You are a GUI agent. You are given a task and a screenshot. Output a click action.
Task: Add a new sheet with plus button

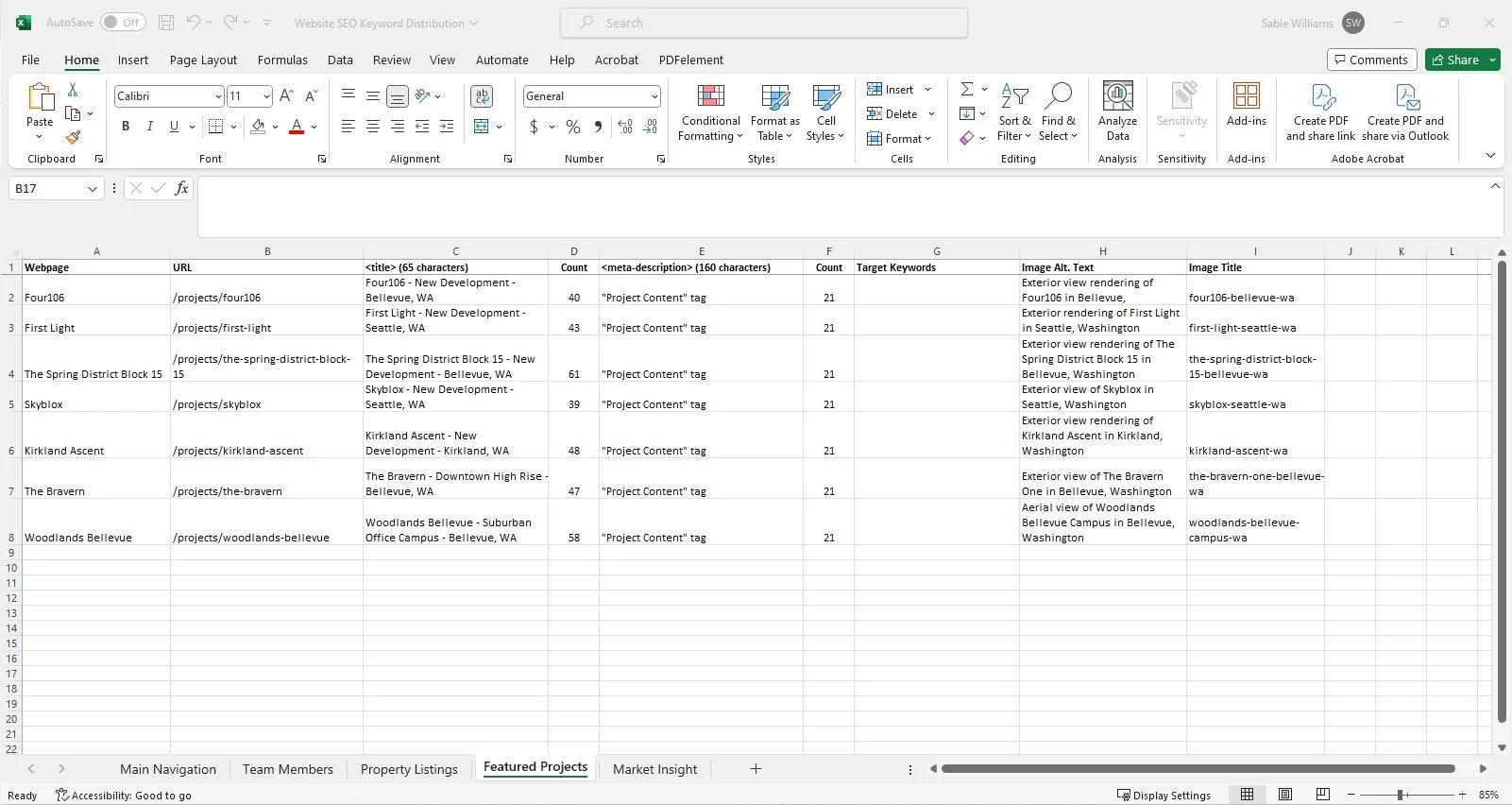pos(756,769)
